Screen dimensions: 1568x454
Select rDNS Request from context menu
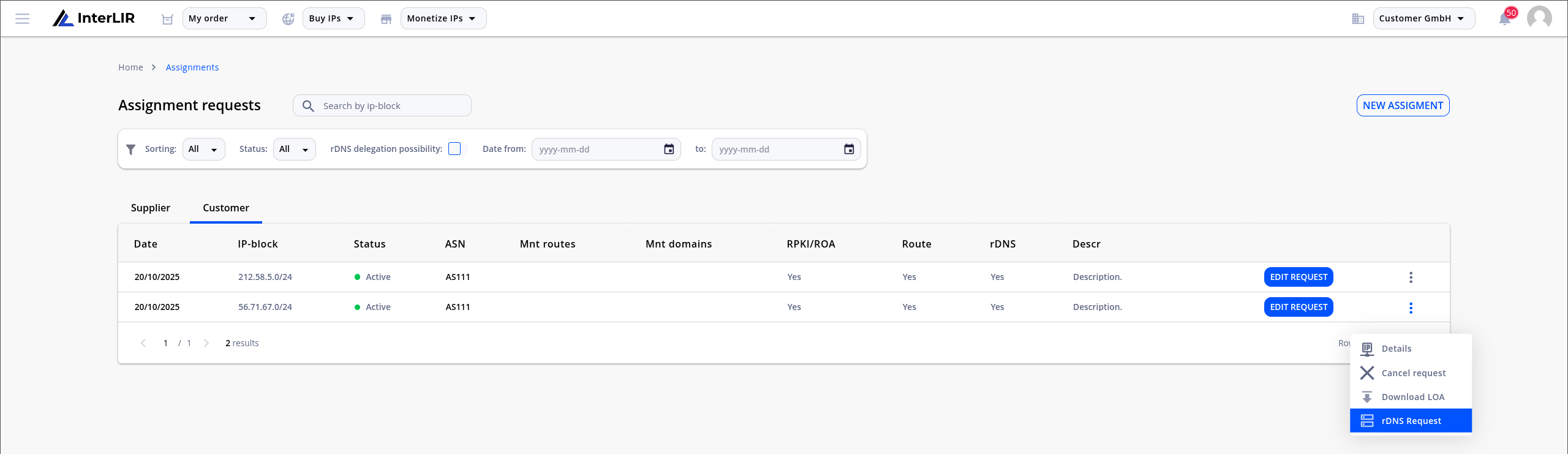pos(1411,421)
